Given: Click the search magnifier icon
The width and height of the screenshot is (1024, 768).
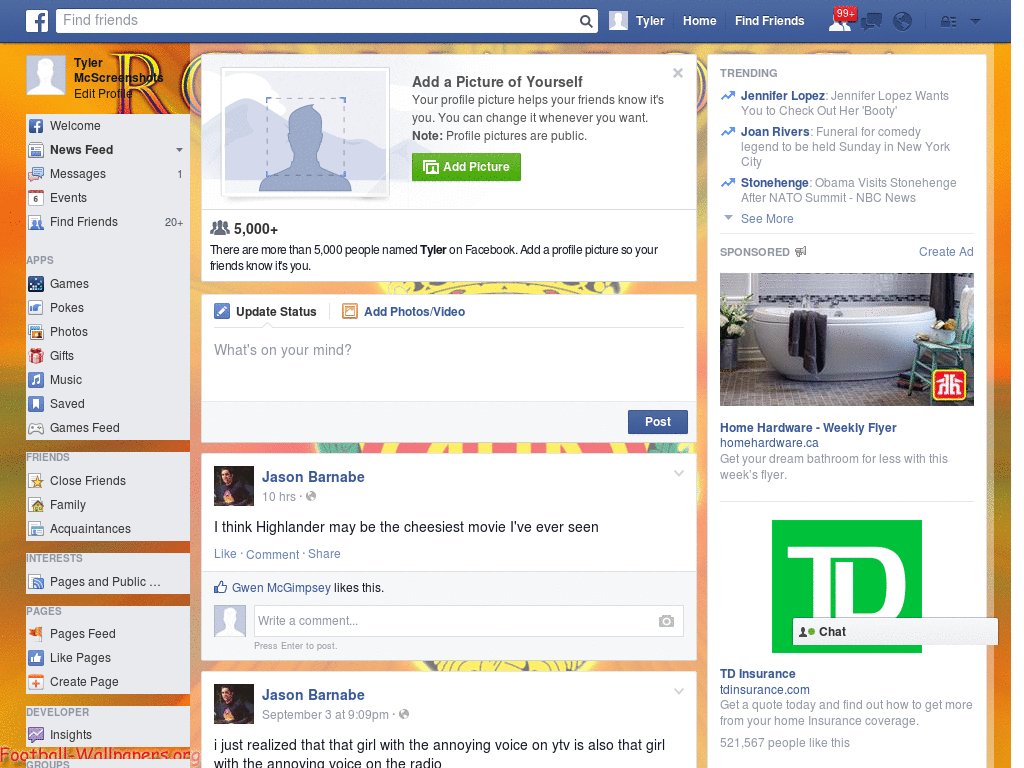Looking at the screenshot, I should (x=586, y=21).
